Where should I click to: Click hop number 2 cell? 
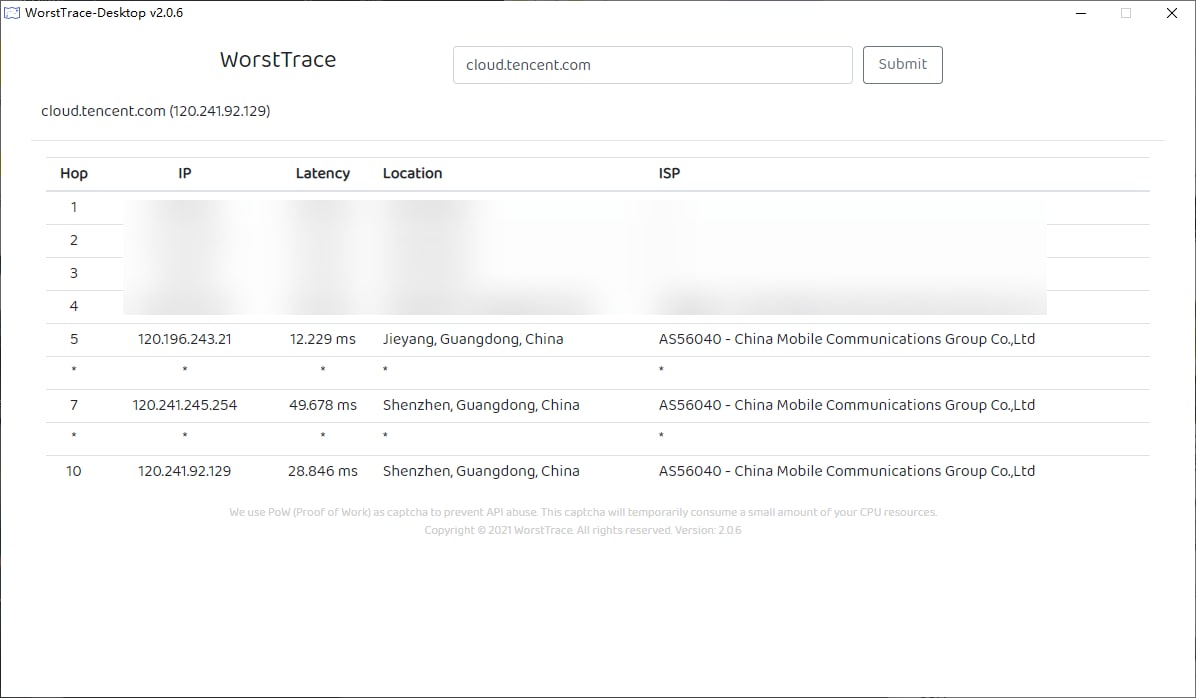74,240
